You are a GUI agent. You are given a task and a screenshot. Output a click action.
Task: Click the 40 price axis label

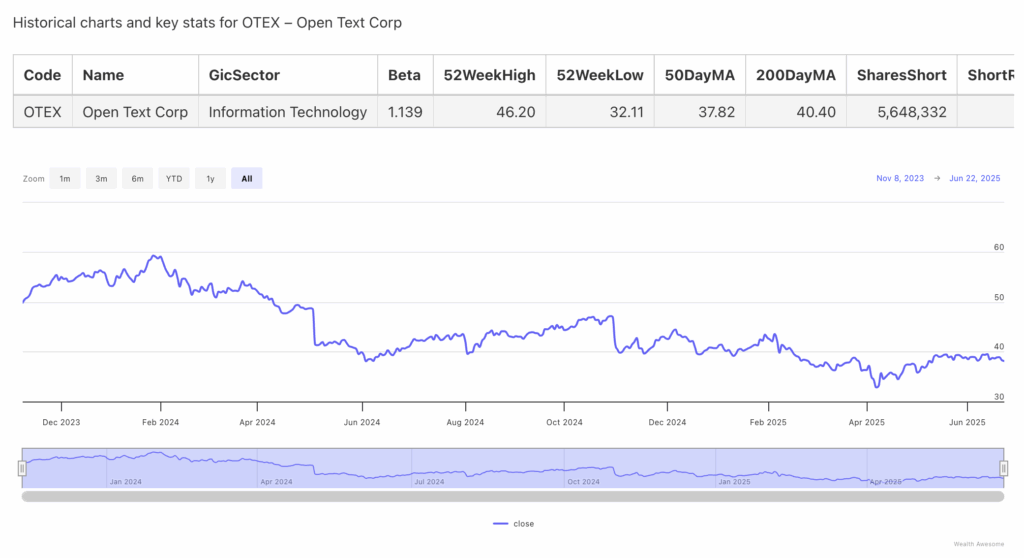[x=999, y=347]
